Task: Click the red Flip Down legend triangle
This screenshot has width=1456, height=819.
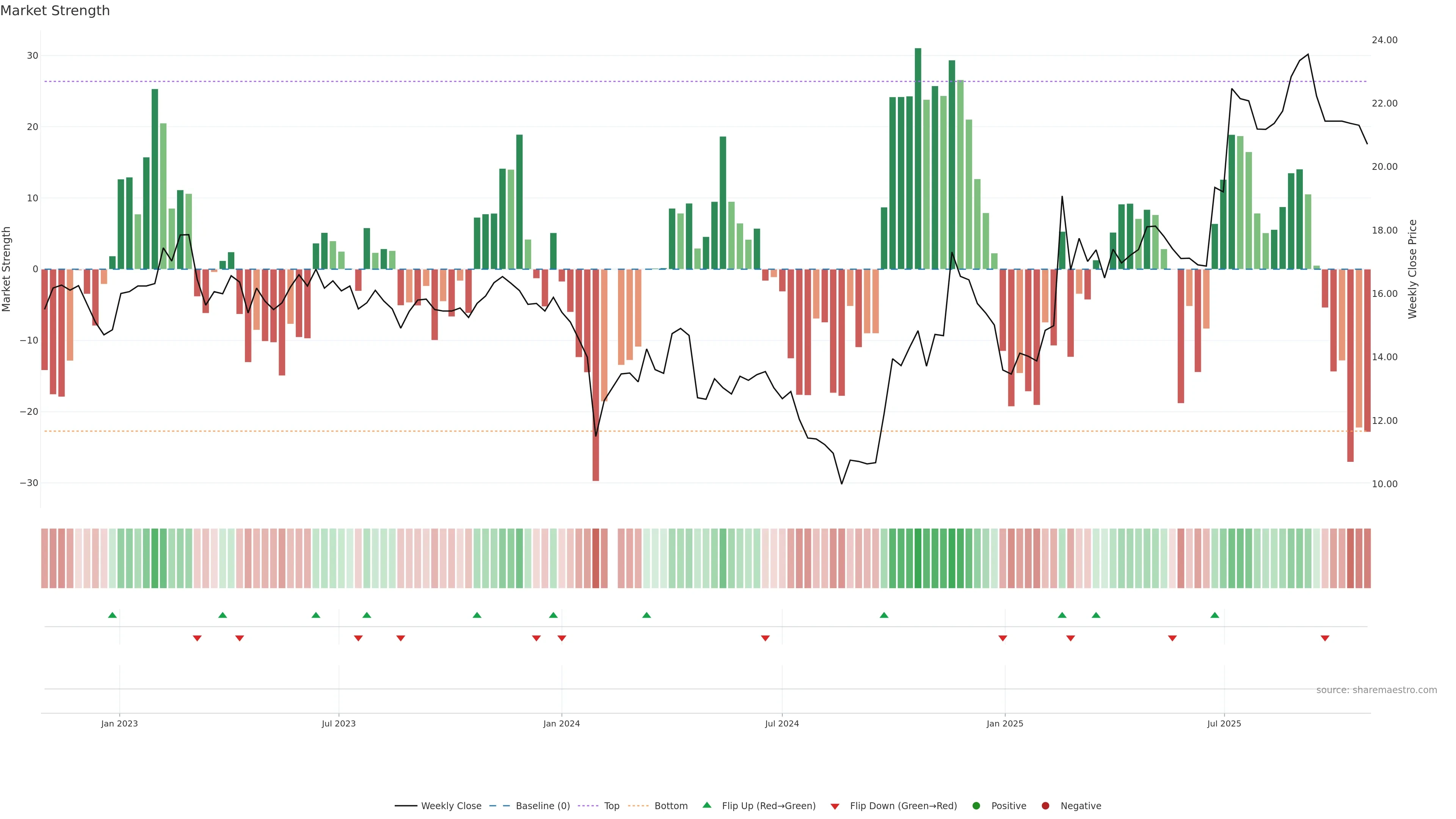Action: 835,806
